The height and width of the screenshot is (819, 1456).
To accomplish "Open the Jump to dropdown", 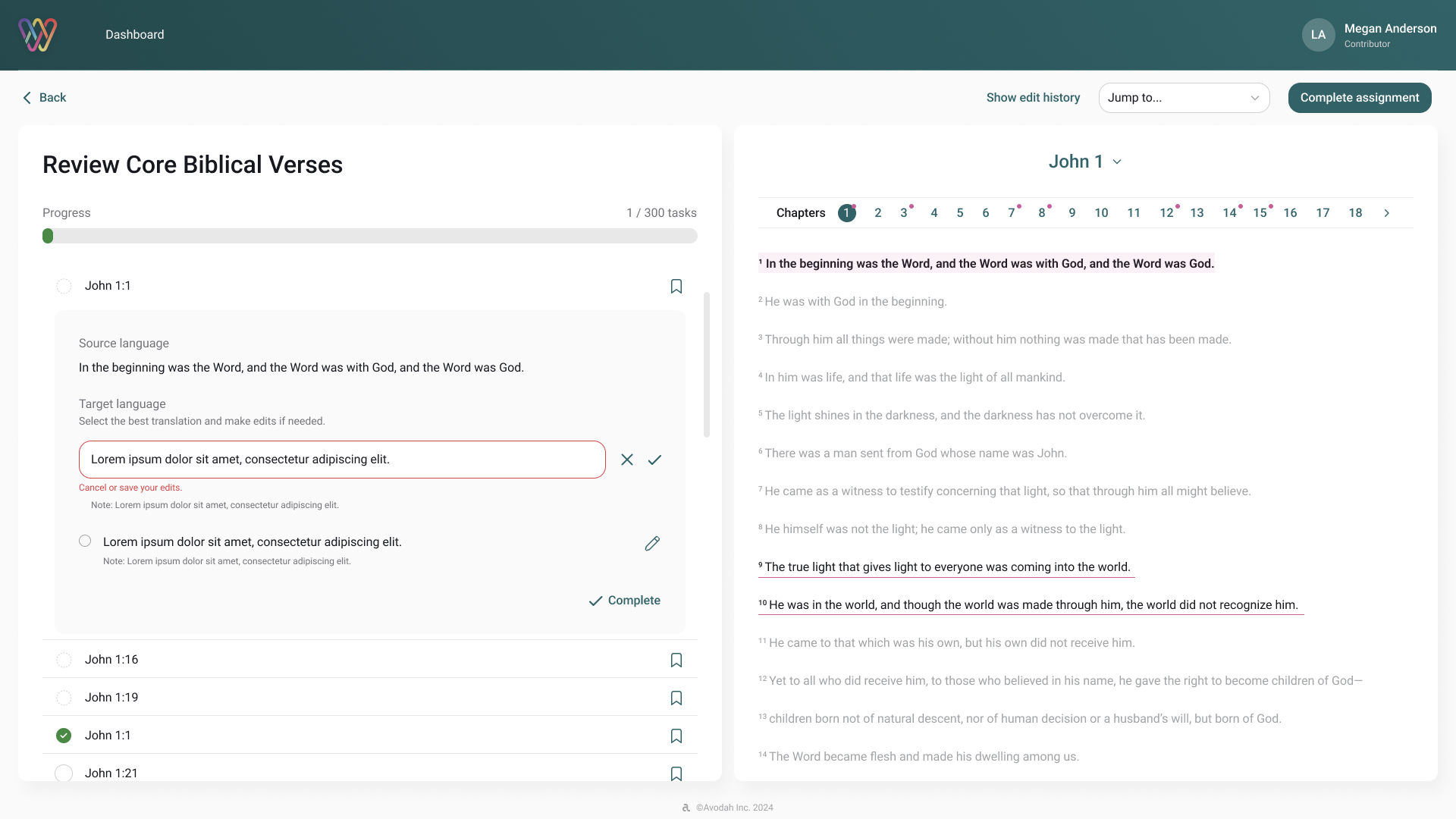I will (1184, 98).
